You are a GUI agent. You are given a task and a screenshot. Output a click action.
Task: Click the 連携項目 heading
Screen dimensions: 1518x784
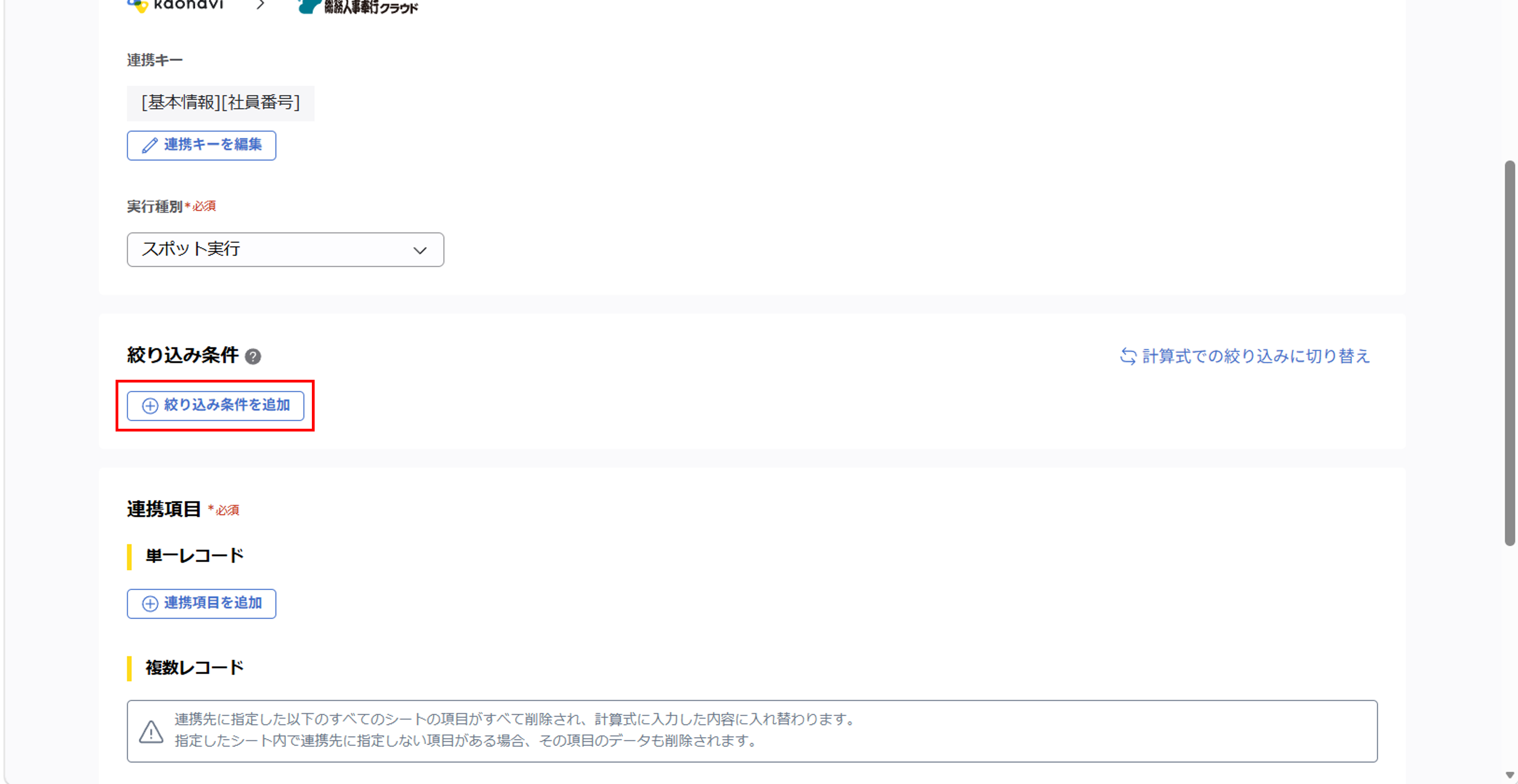(165, 509)
